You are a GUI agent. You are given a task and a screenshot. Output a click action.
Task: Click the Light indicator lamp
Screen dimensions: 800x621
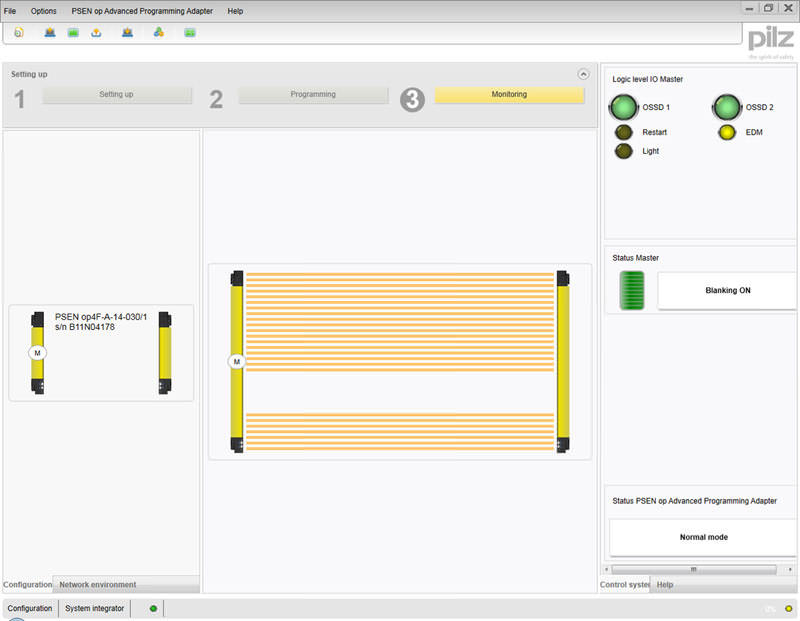(x=623, y=151)
